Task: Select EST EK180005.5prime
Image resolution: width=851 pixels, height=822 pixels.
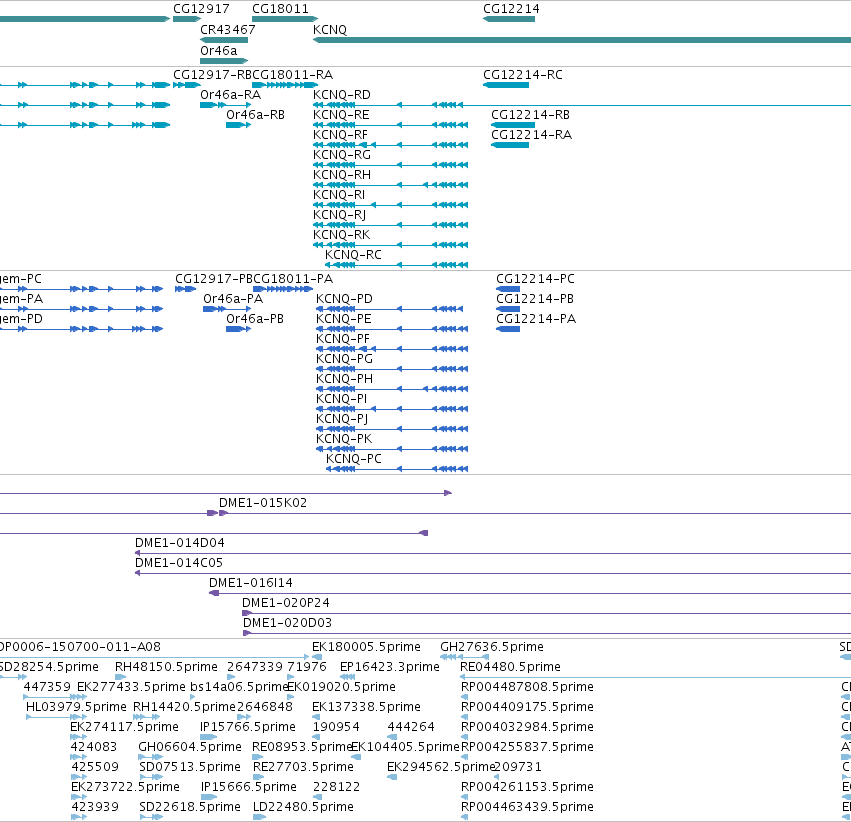Action: point(366,647)
